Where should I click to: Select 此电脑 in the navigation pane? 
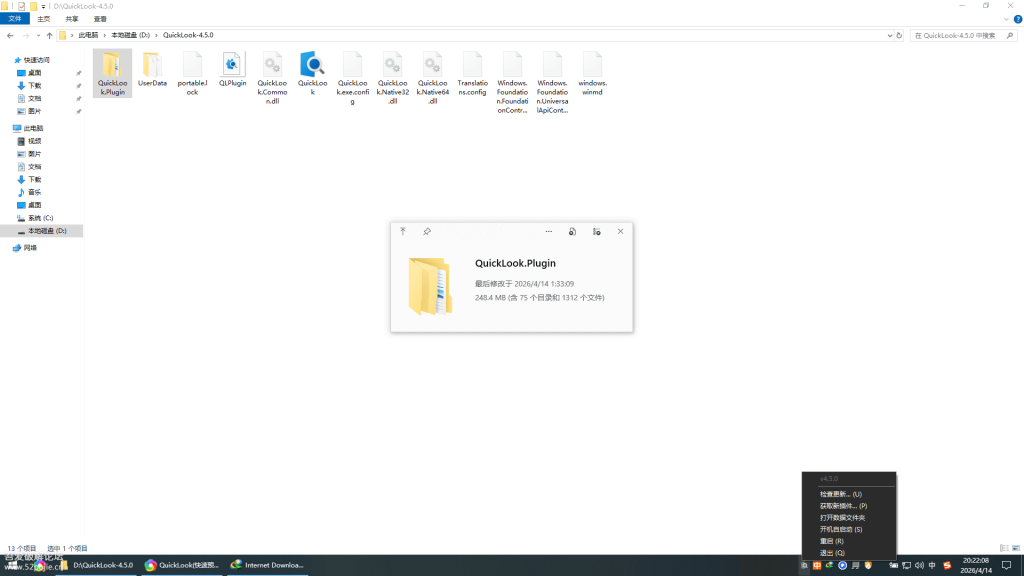coord(33,129)
